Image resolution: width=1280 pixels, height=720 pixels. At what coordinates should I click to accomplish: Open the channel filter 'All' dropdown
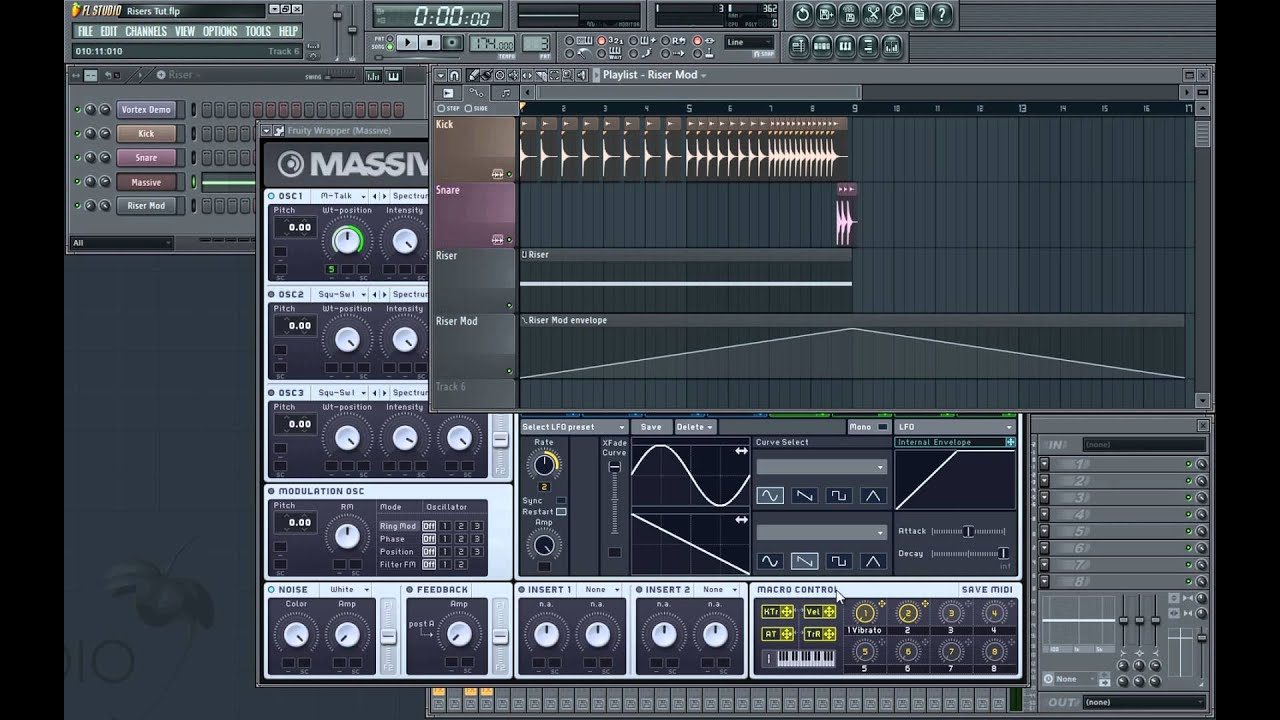tap(121, 243)
